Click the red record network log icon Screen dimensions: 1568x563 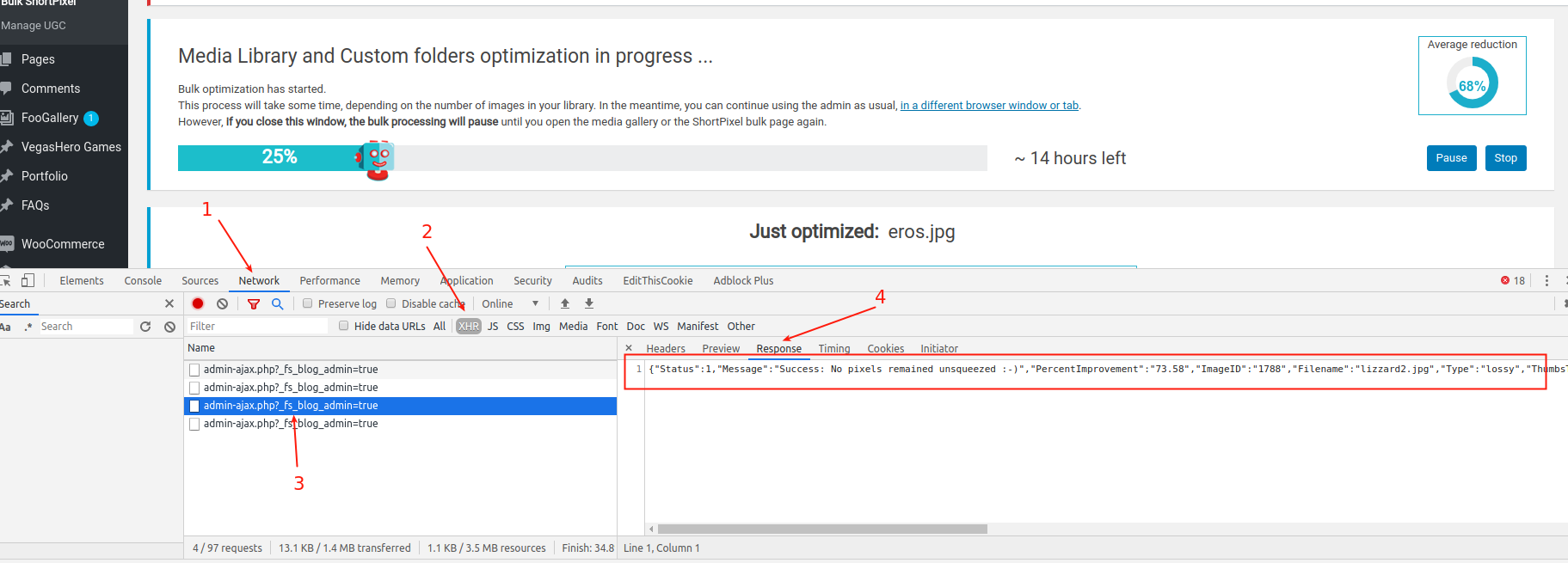pos(198,303)
